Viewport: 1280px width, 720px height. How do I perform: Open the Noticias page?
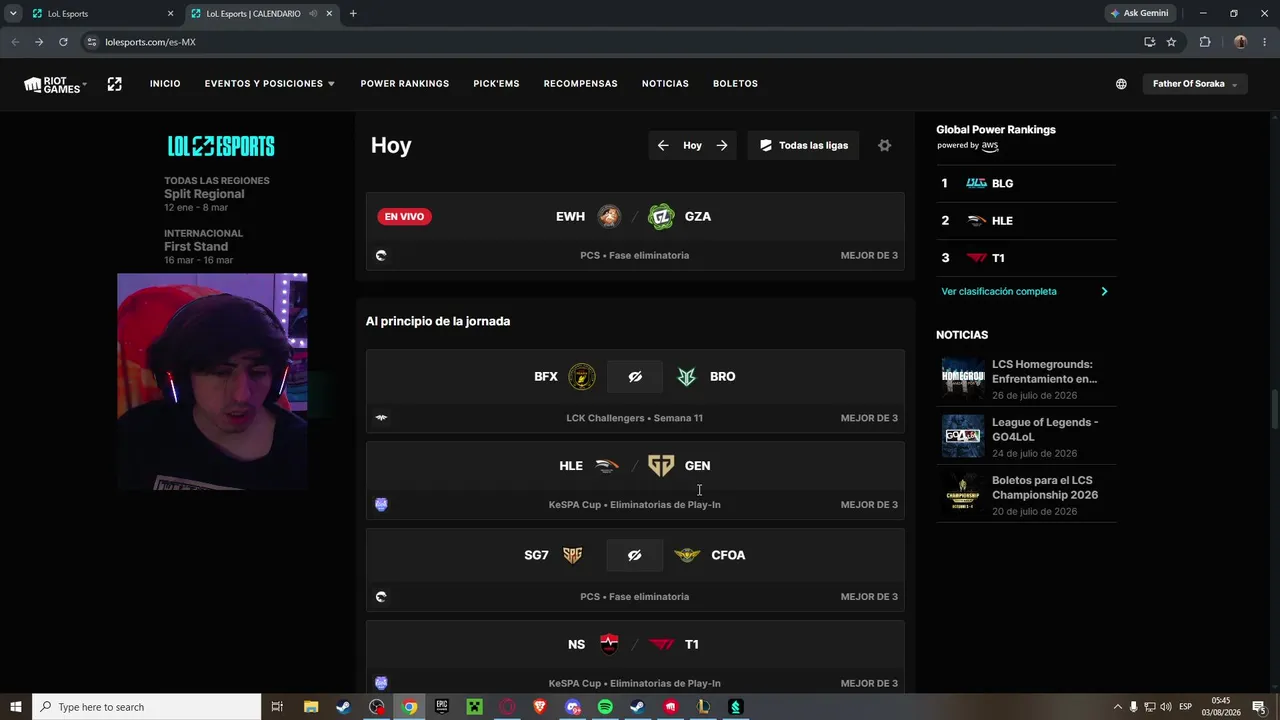pos(665,84)
